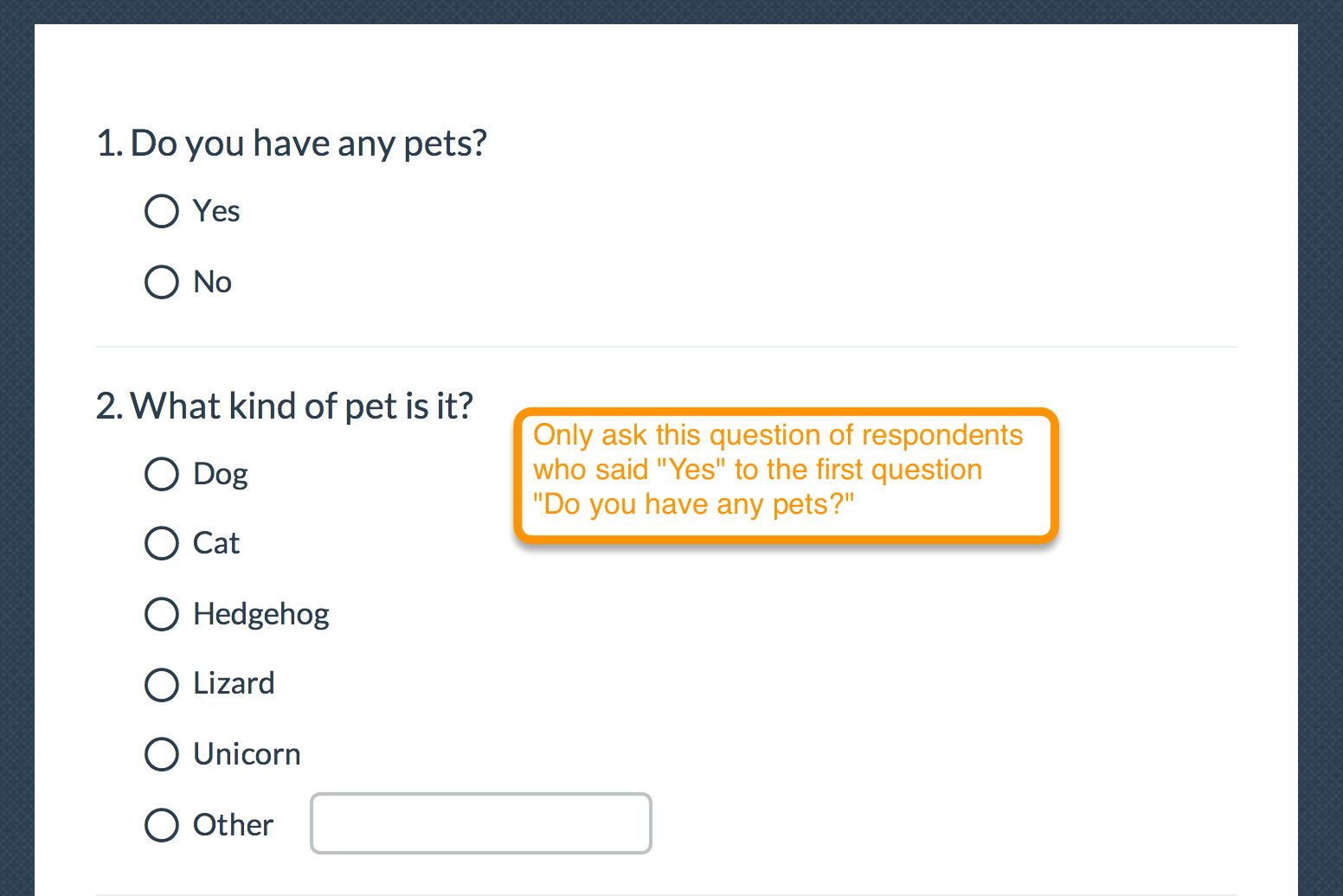The image size is (1343, 896).
Task: Select the Unicorn radio button
Action: (162, 754)
